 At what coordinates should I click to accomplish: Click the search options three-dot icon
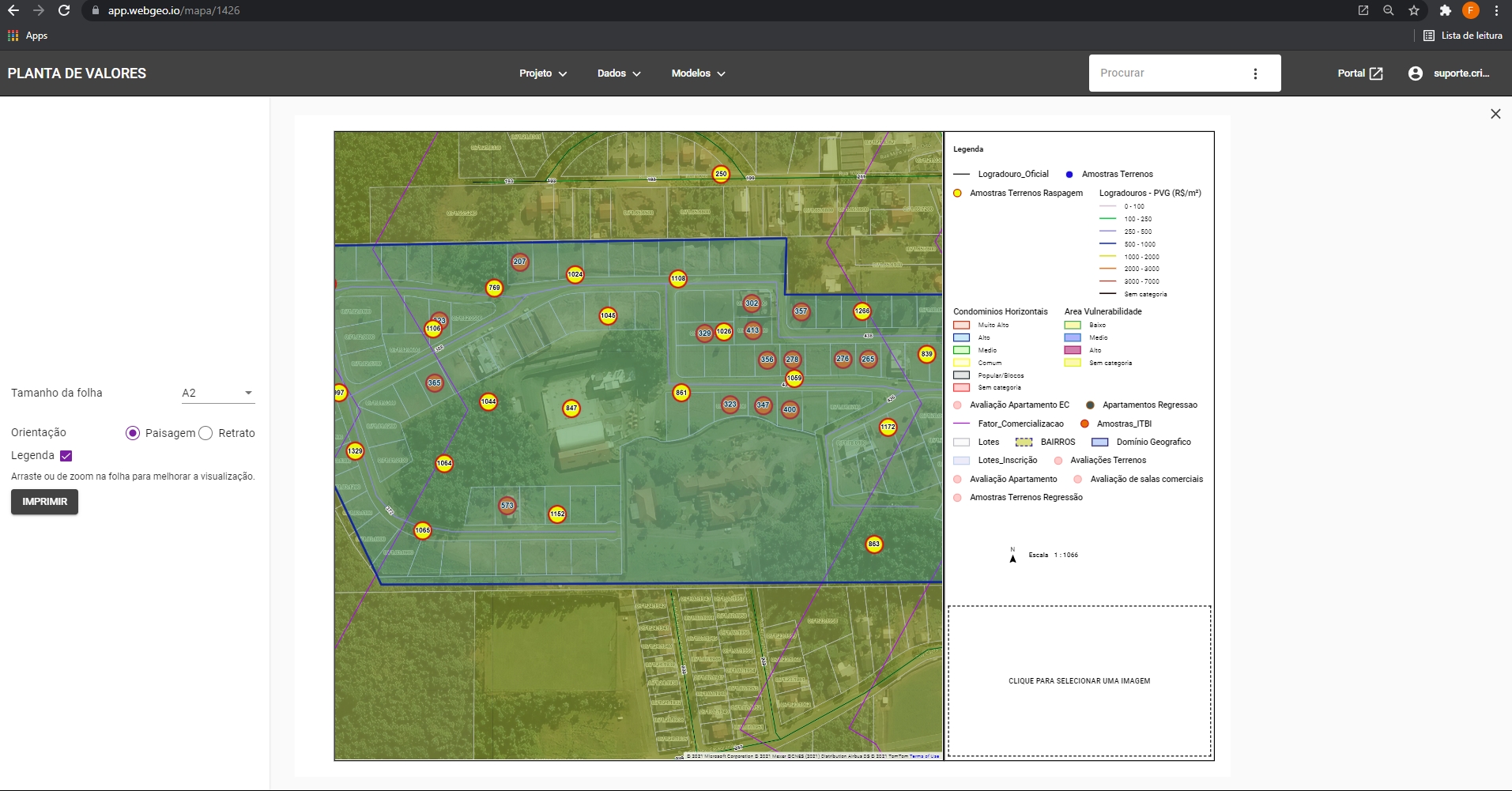1255,73
